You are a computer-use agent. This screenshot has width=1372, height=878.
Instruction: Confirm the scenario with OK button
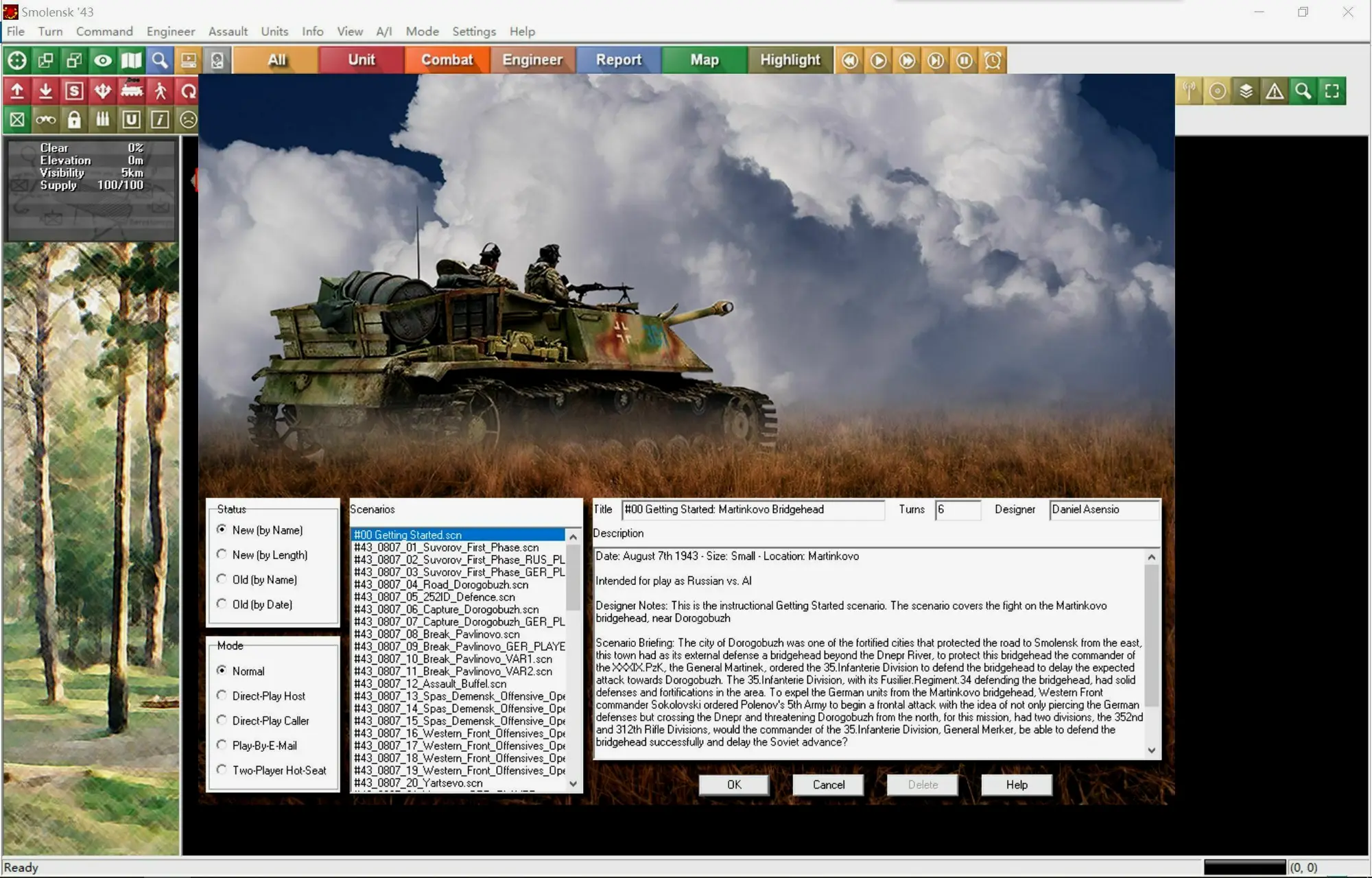click(734, 785)
